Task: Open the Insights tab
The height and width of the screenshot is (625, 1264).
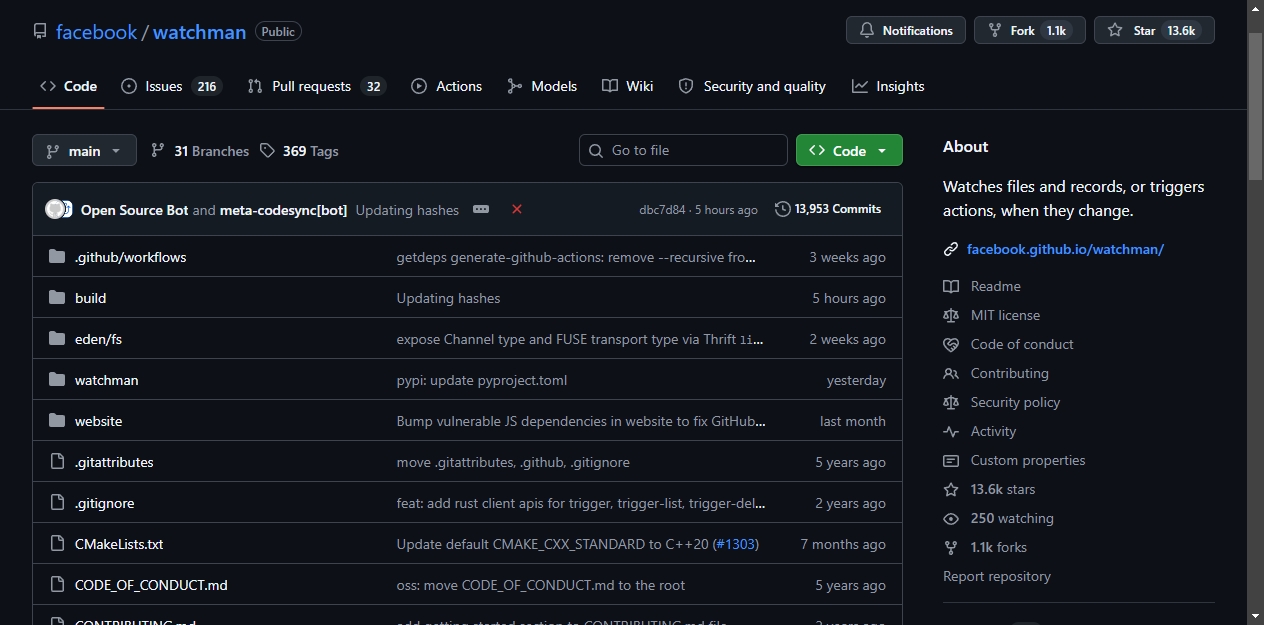Action: point(888,86)
